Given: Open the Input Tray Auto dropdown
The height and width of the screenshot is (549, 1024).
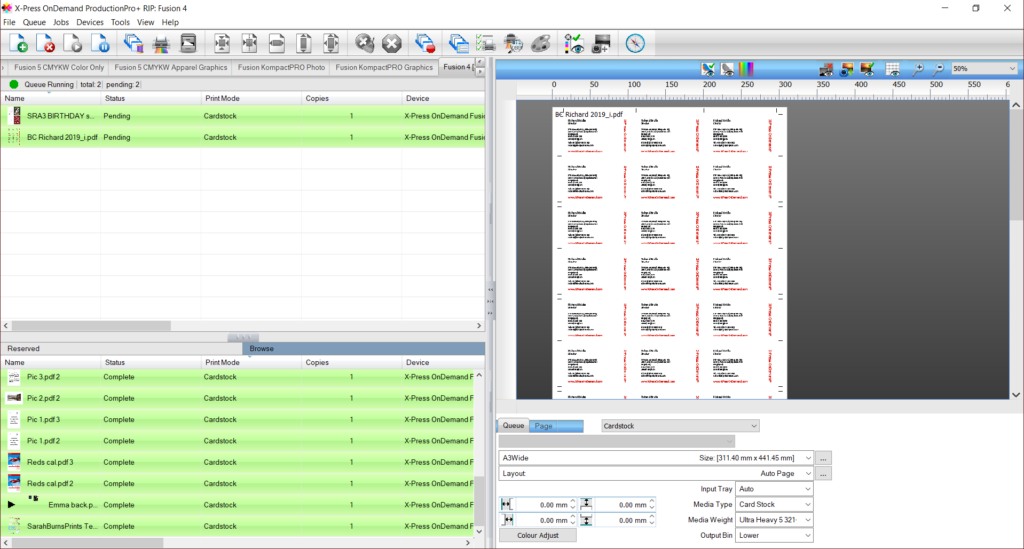Looking at the screenshot, I should tap(774, 489).
